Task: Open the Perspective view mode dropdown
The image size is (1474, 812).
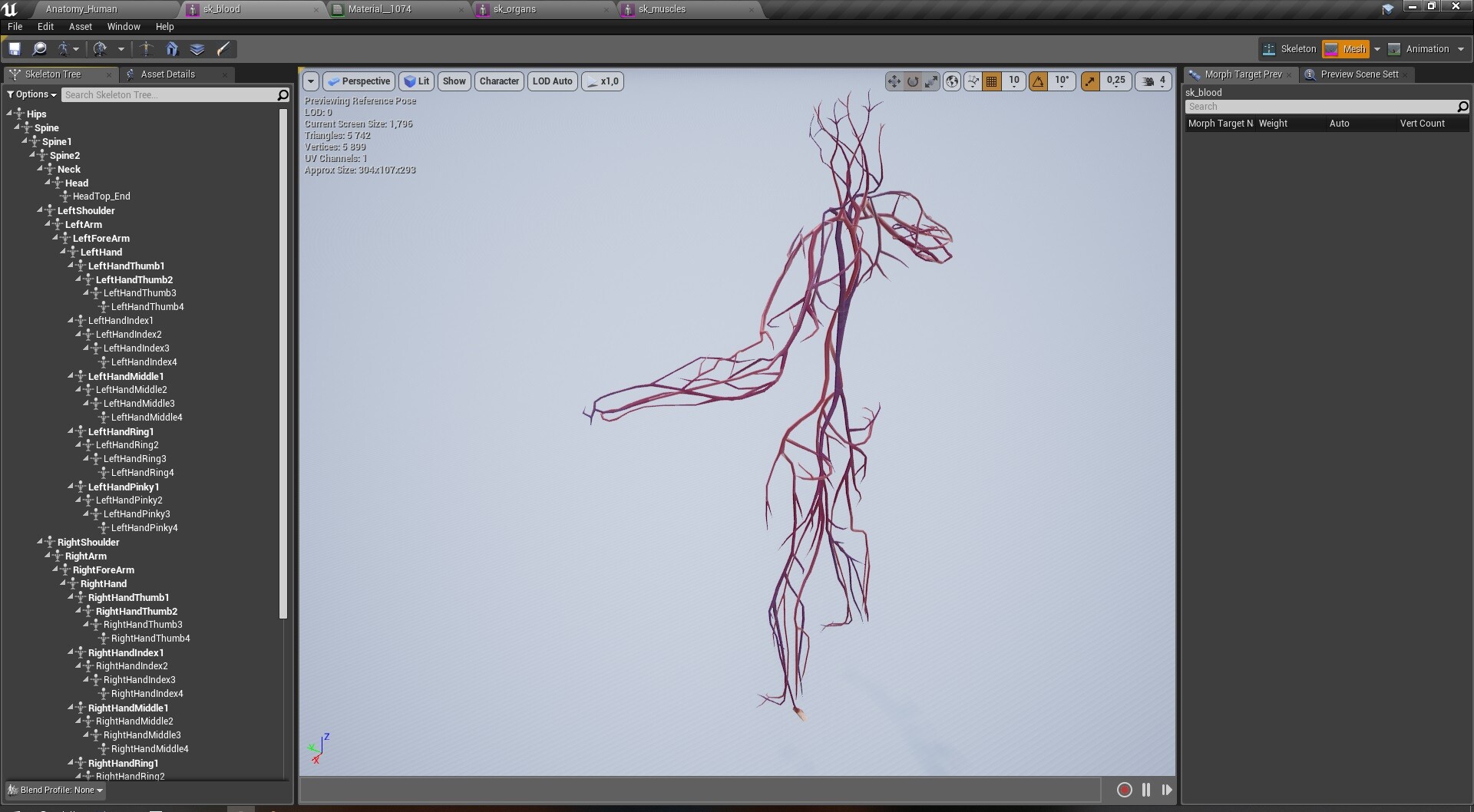Action: click(359, 81)
